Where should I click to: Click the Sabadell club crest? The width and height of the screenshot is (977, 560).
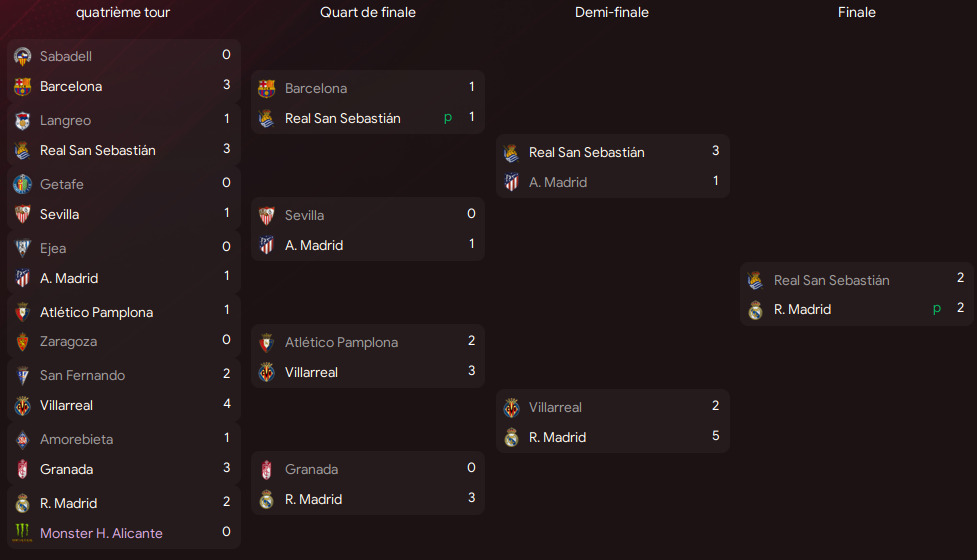coord(22,57)
